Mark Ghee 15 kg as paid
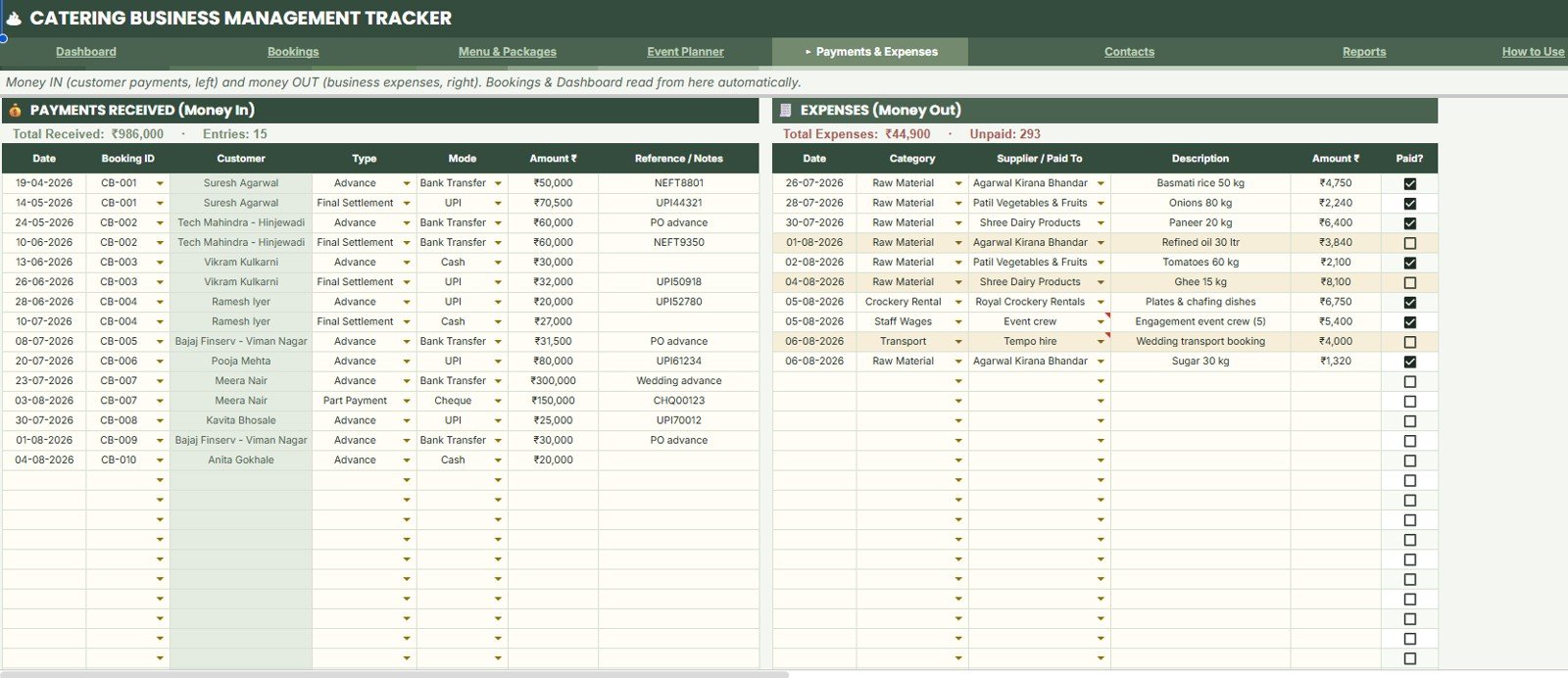 [1409, 282]
